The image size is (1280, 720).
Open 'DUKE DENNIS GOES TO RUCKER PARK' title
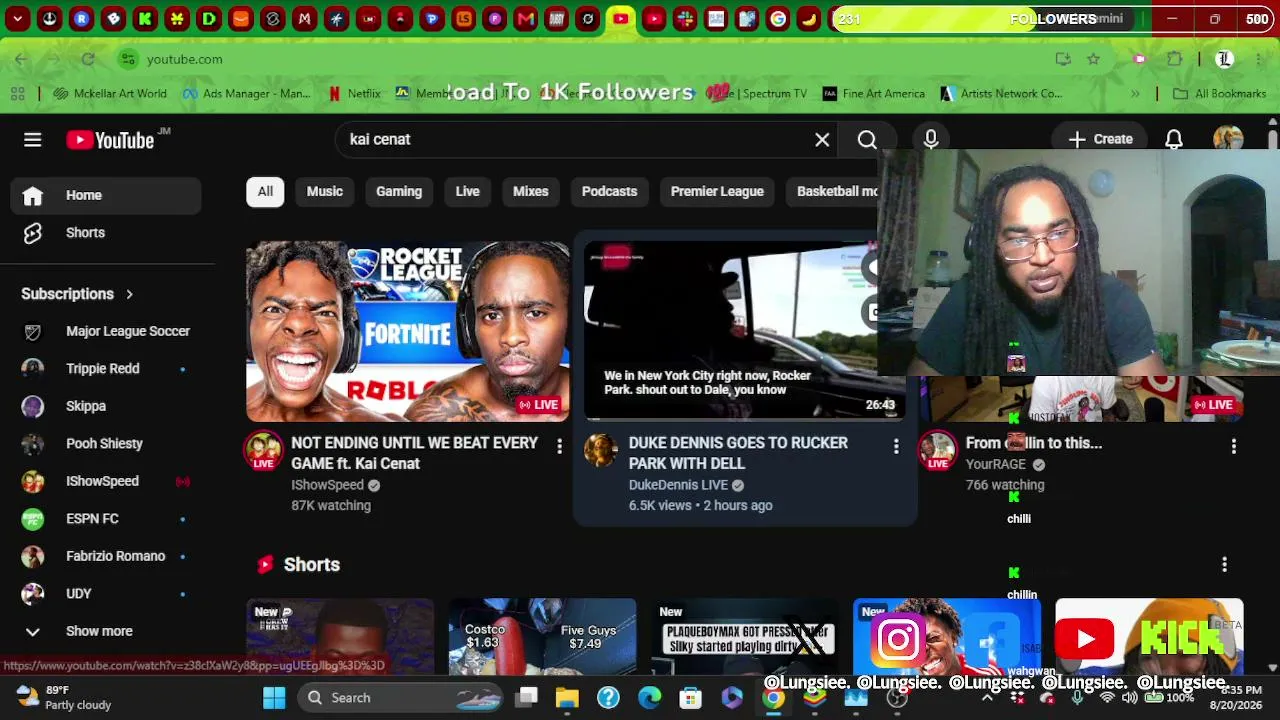click(738, 453)
